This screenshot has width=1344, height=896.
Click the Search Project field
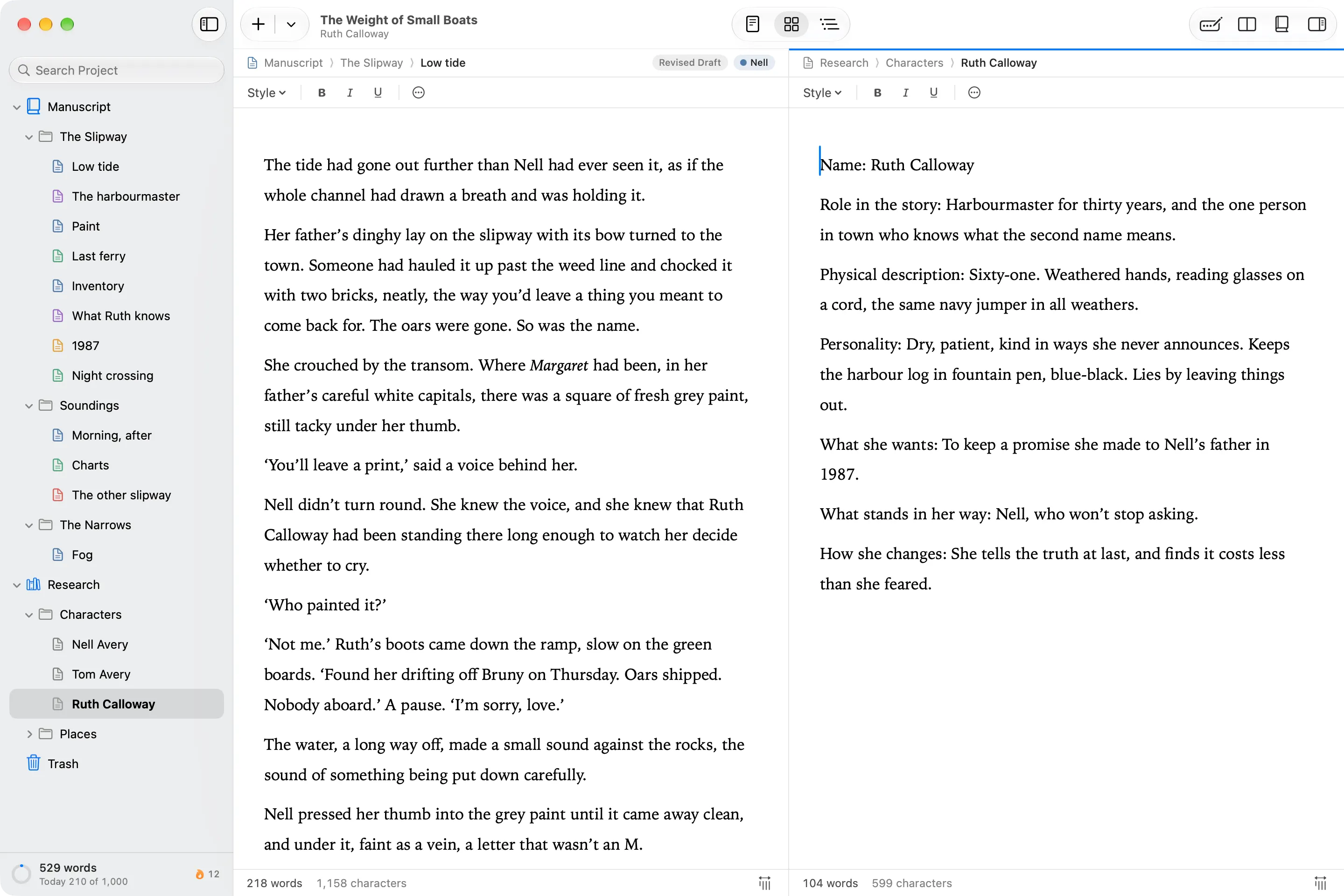click(x=117, y=70)
